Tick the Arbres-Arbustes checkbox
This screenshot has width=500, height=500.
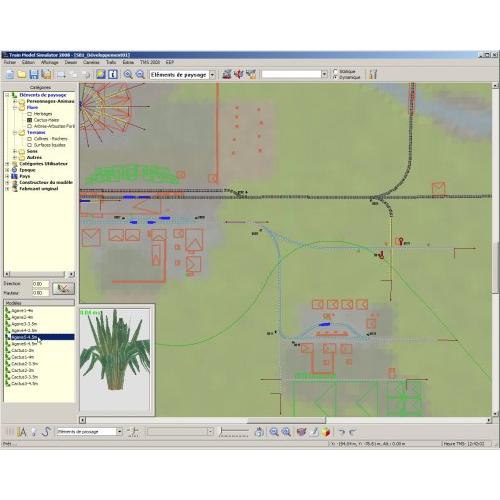29,126
